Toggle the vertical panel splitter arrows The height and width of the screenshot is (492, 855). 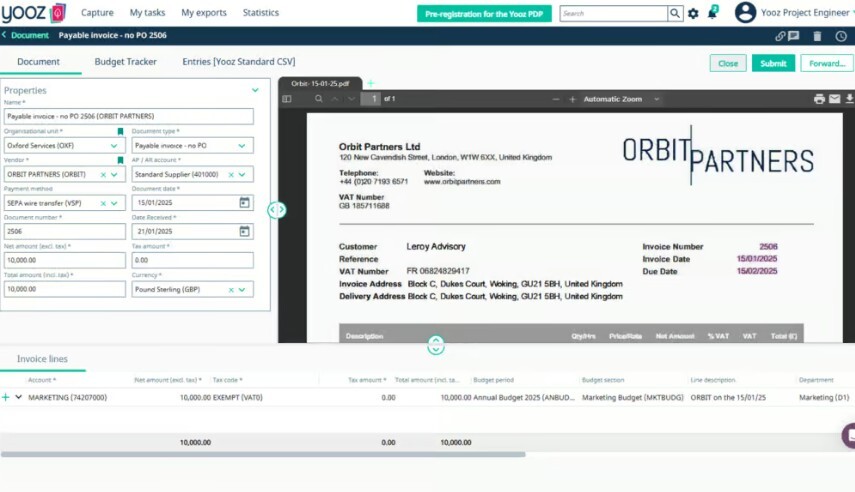click(436, 345)
